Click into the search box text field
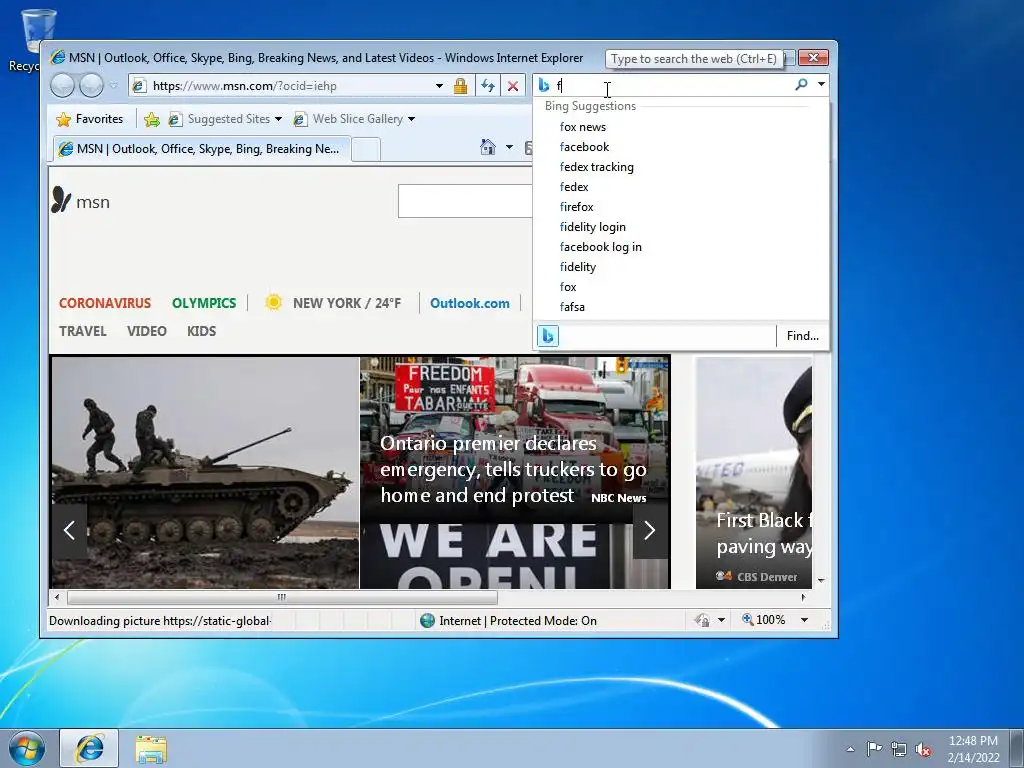Image resolution: width=1024 pixels, height=768 pixels. 673,86
